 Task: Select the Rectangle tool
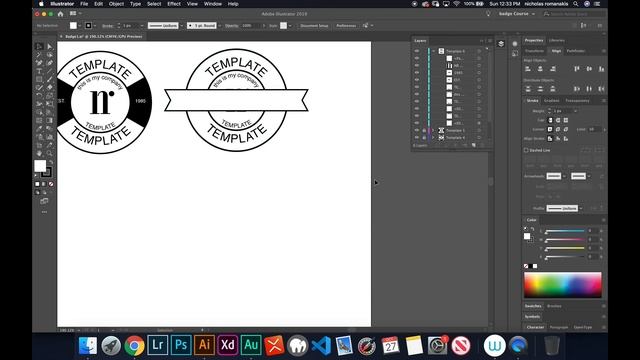tap(39, 79)
